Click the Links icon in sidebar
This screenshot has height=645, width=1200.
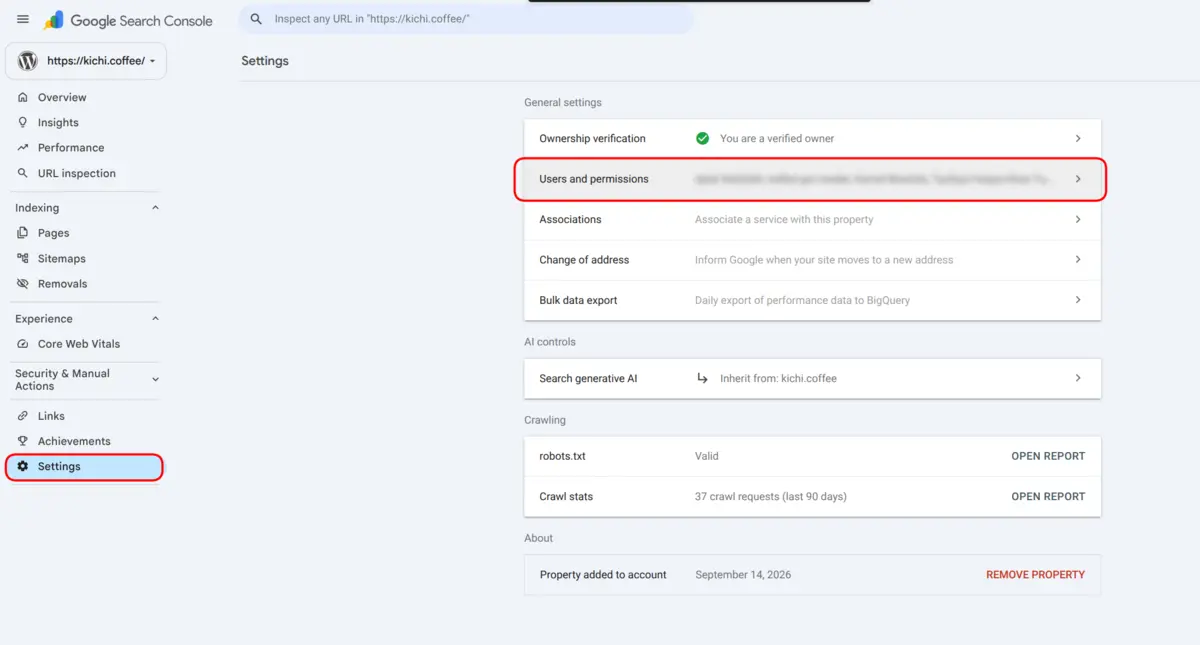coord(23,416)
